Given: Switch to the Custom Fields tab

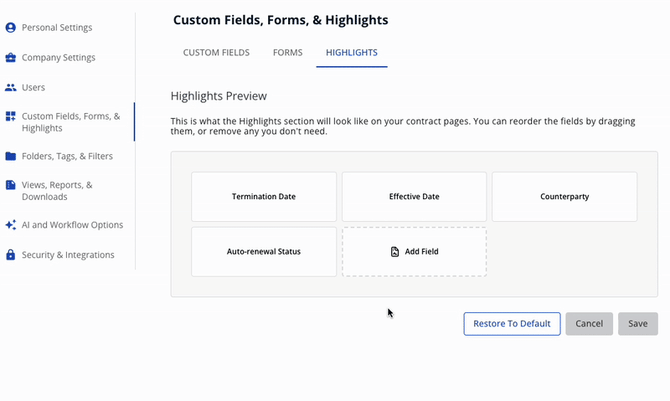Looking at the screenshot, I should pyautogui.click(x=216, y=52).
